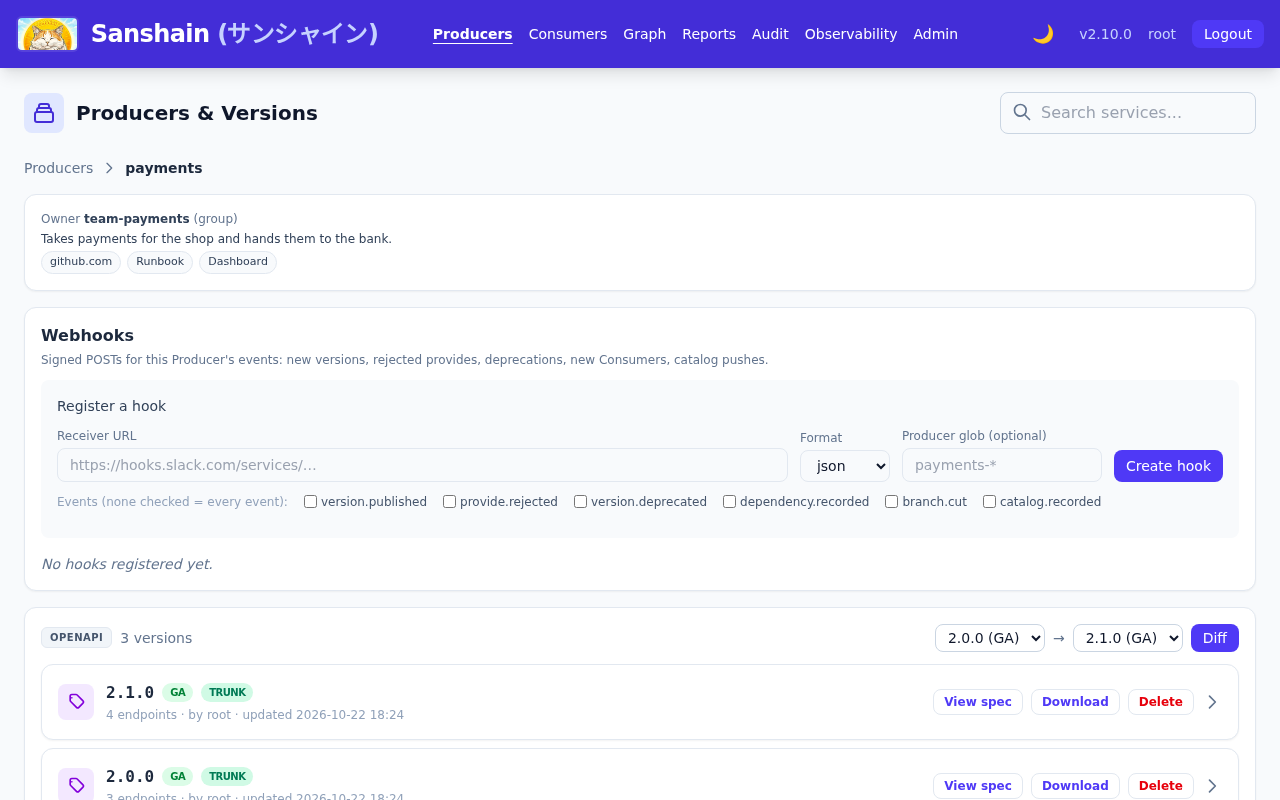
Task: Click the GA badge on version 2.0.0
Action: [177, 776]
